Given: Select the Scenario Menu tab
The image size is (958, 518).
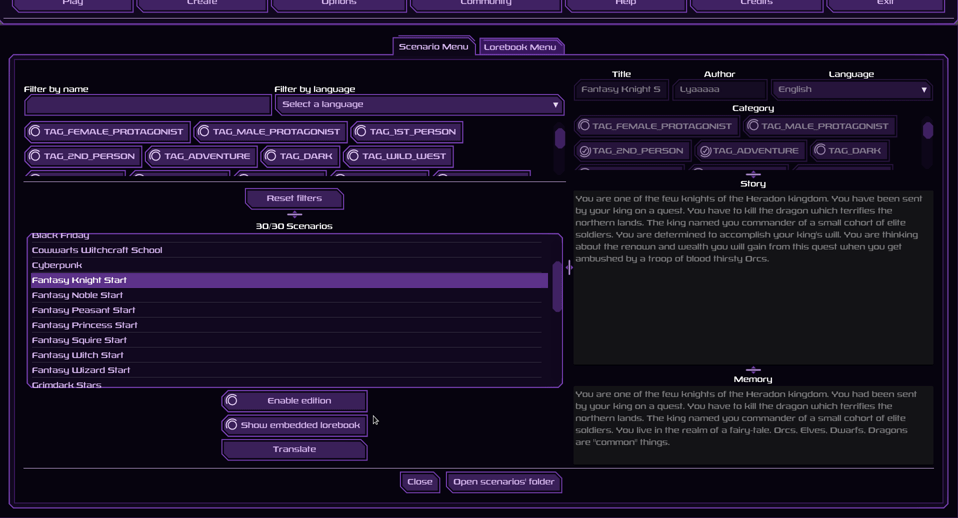Looking at the screenshot, I should (433, 47).
